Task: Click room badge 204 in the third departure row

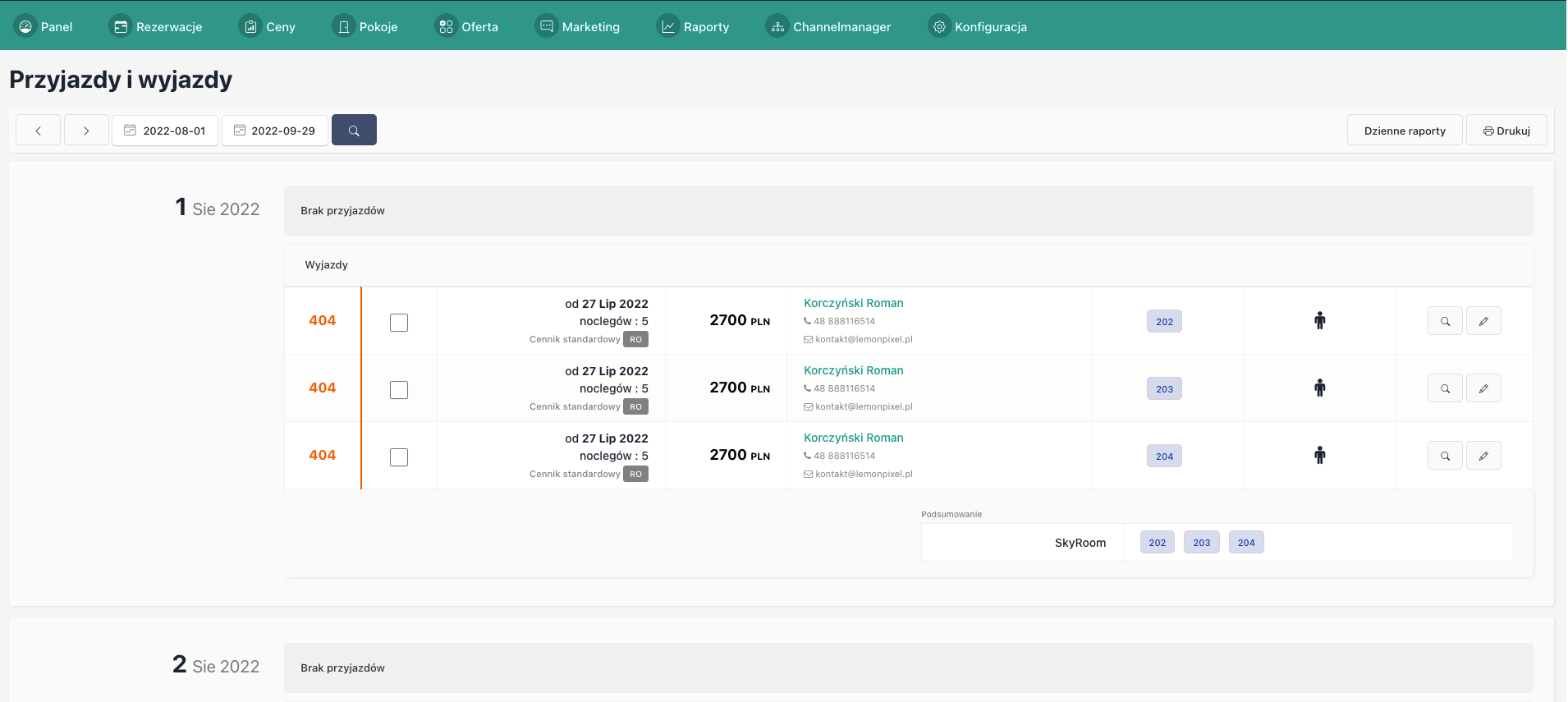Action: click(1164, 456)
